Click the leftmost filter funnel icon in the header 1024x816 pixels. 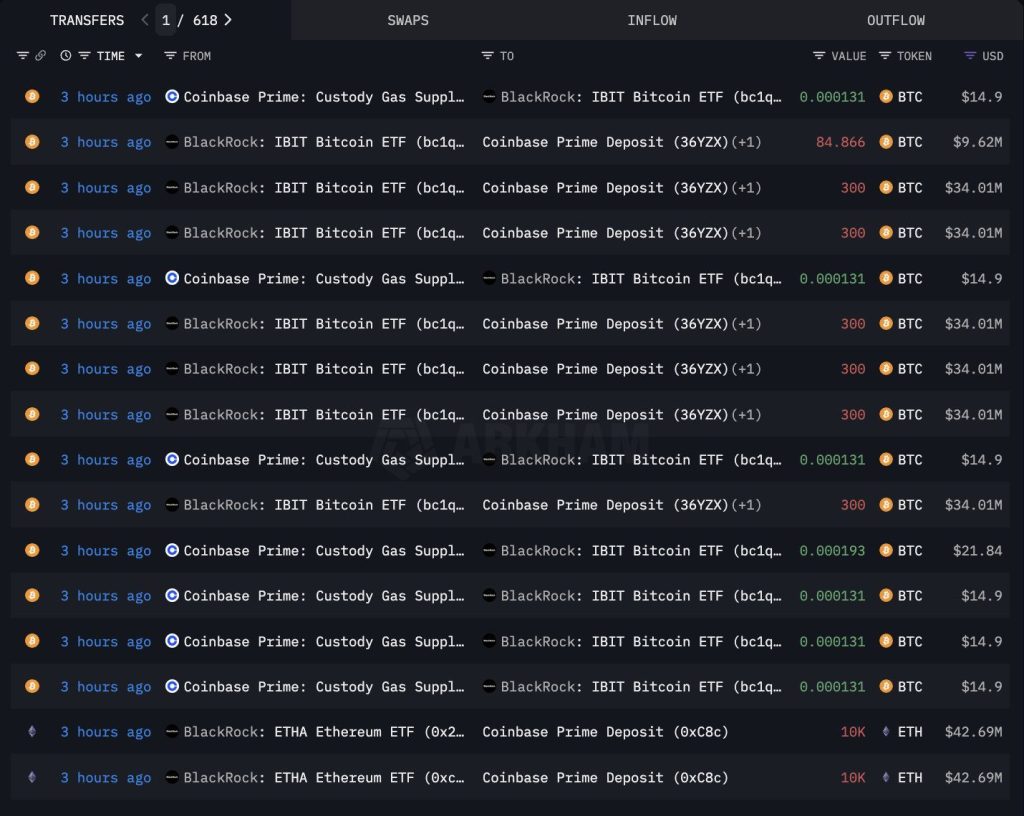22,56
